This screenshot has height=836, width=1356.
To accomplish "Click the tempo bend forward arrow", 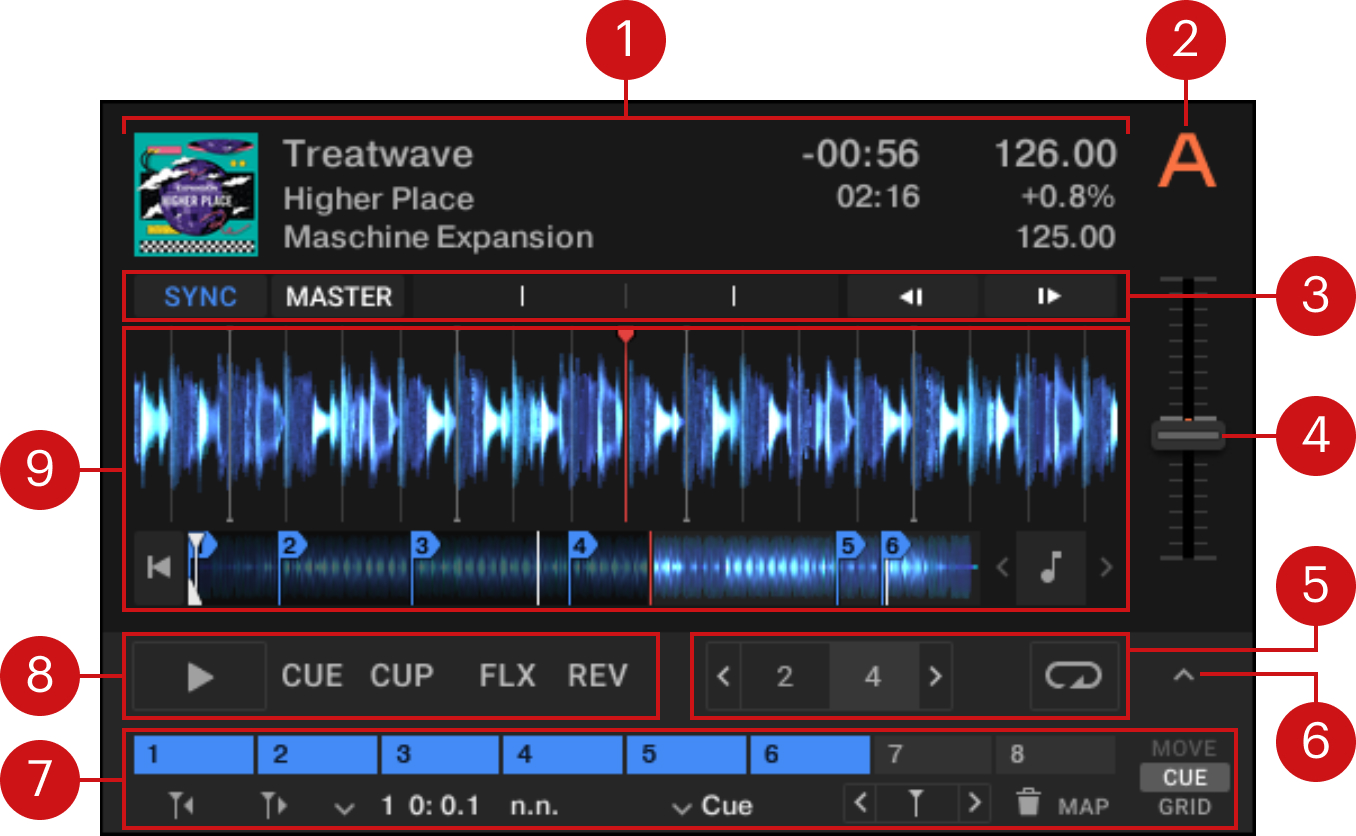I will coord(1049,297).
